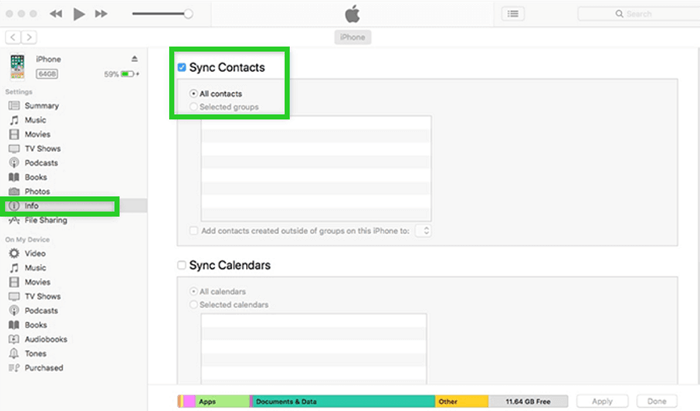The image size is (700, 411).
Task: Uncheck the Sync Contacts checkbox
Action: (x=181, y=67)
